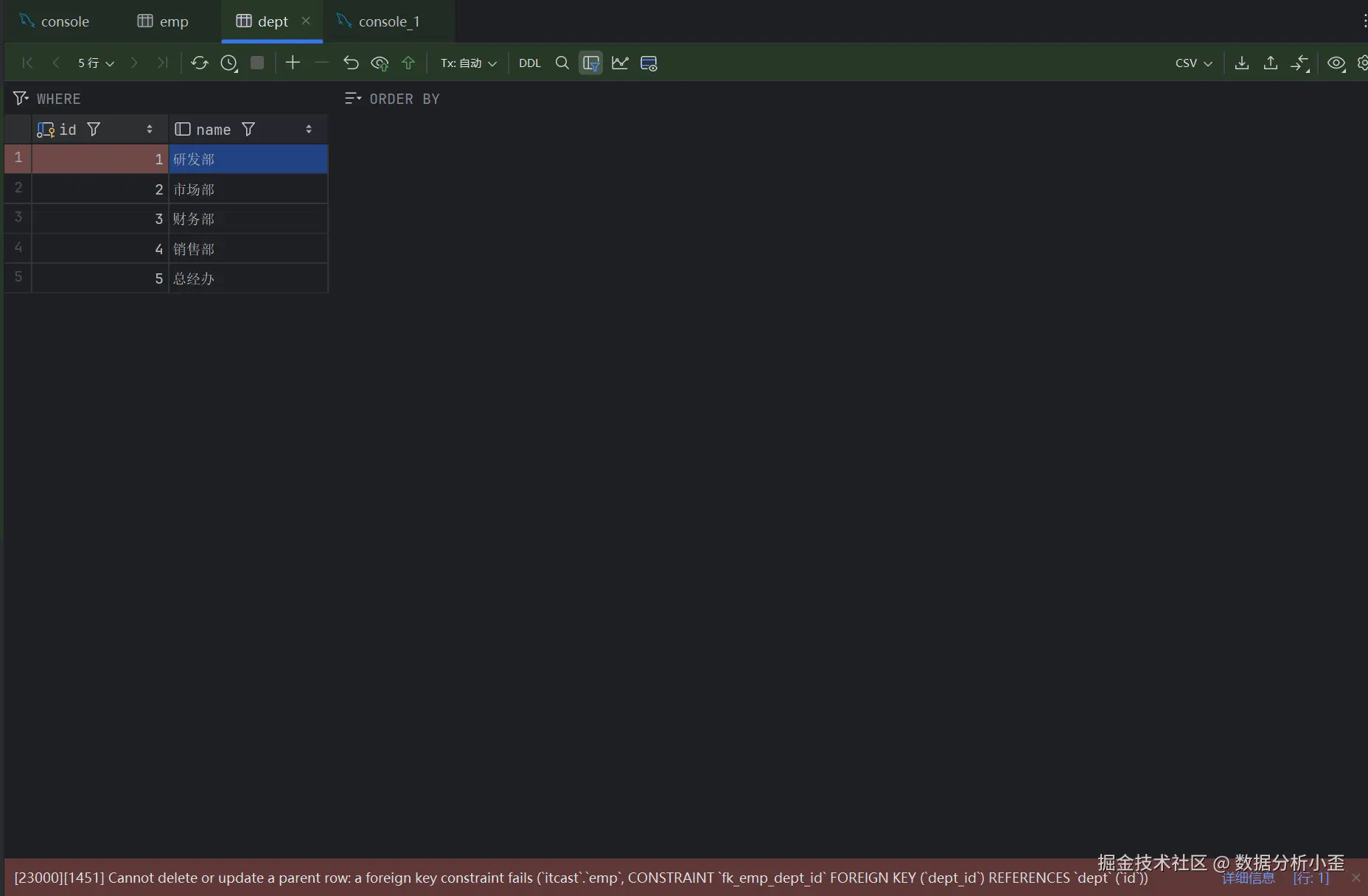Viewport: 1368px width, 896px height.
Task: Select the 研发部 cell
Action: (248, 159)
